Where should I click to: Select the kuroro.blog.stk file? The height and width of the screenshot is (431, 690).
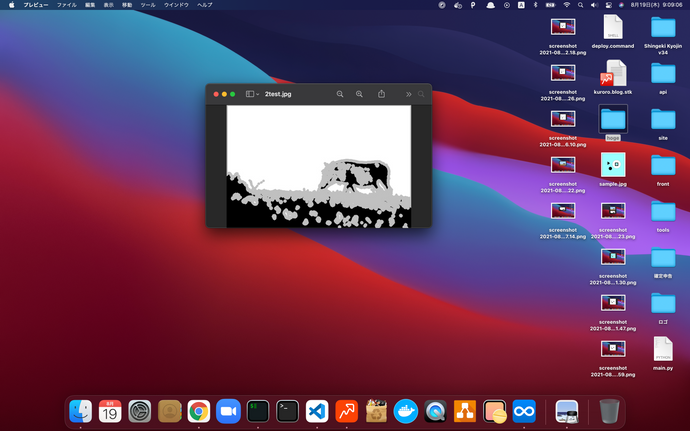613,77
